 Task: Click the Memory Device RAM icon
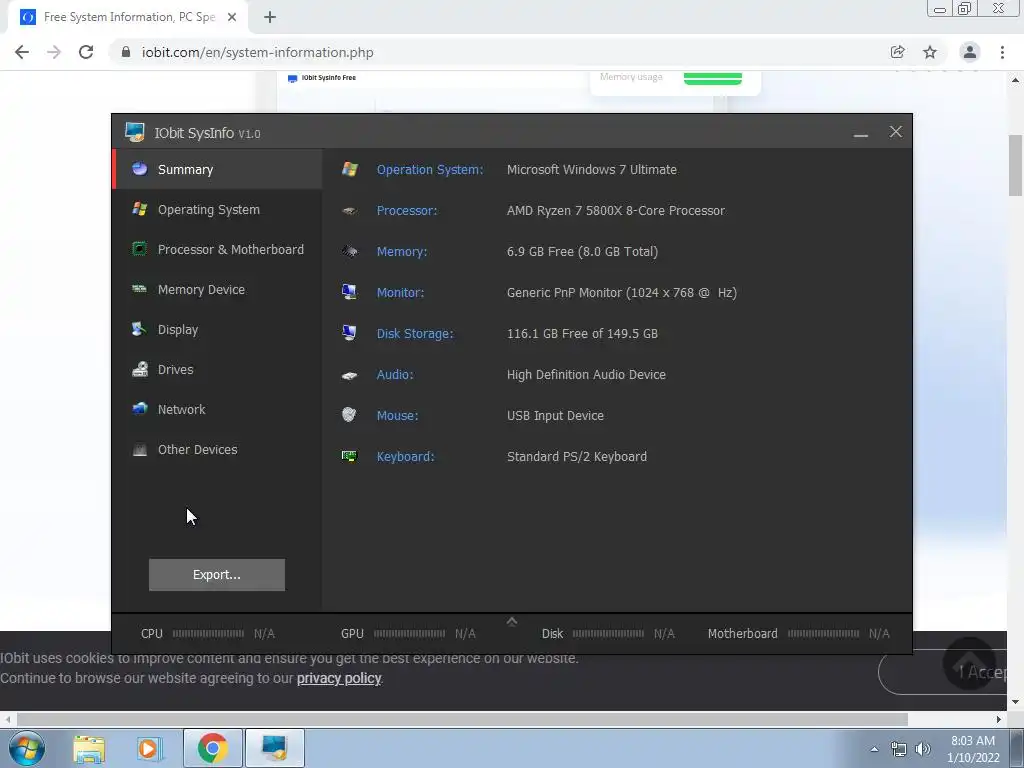140,289
